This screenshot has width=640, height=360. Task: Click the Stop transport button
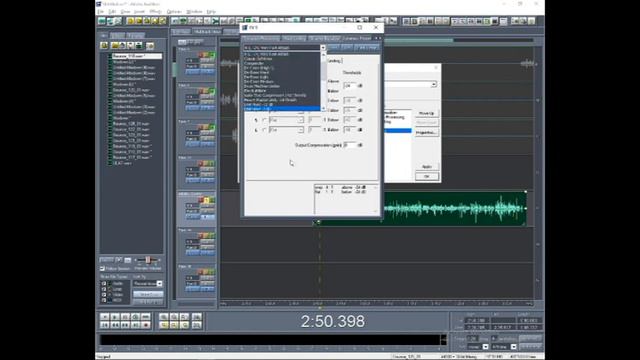(x=104, y=317)
